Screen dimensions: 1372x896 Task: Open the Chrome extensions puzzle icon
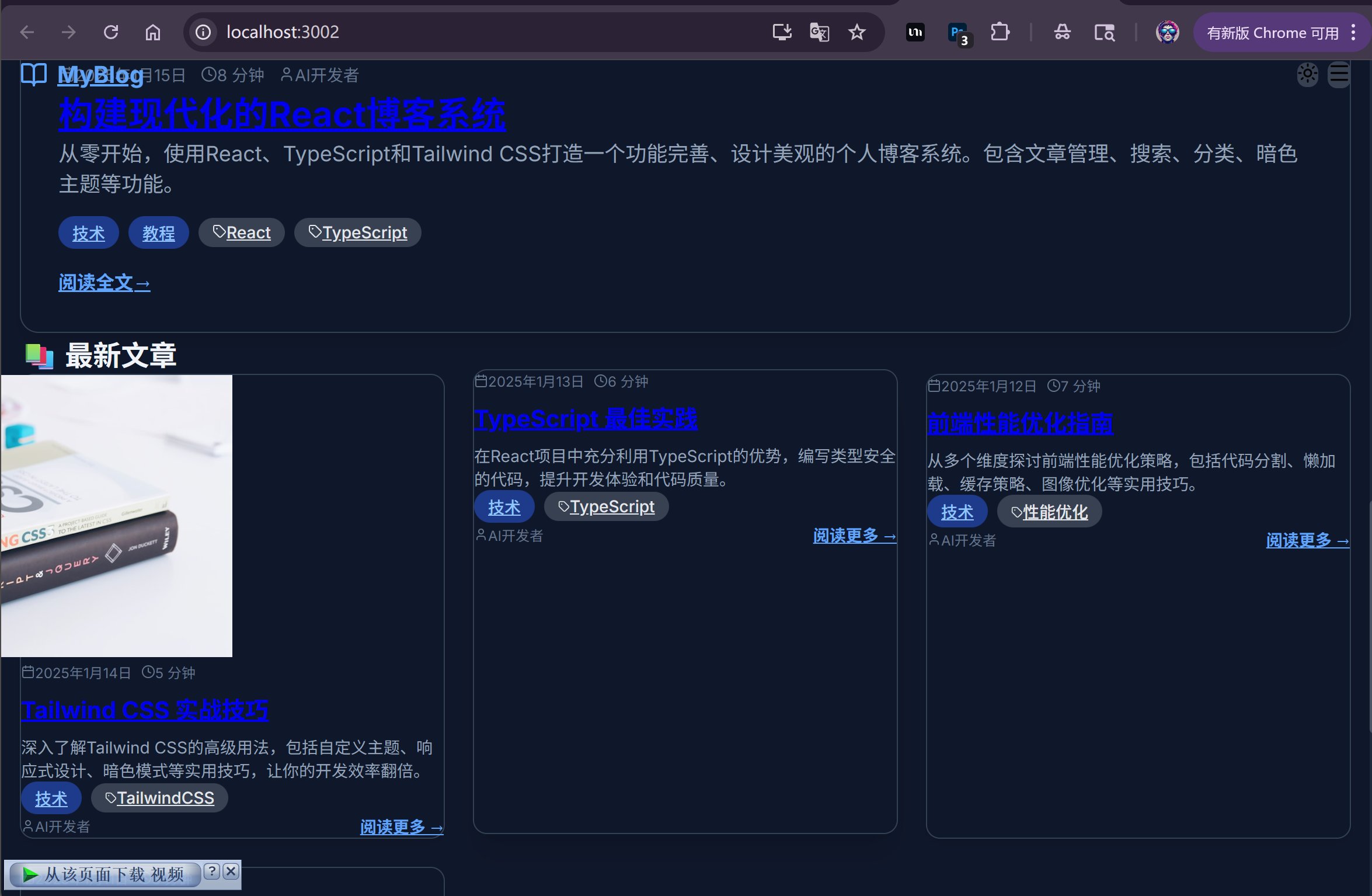coord(1000,32)
